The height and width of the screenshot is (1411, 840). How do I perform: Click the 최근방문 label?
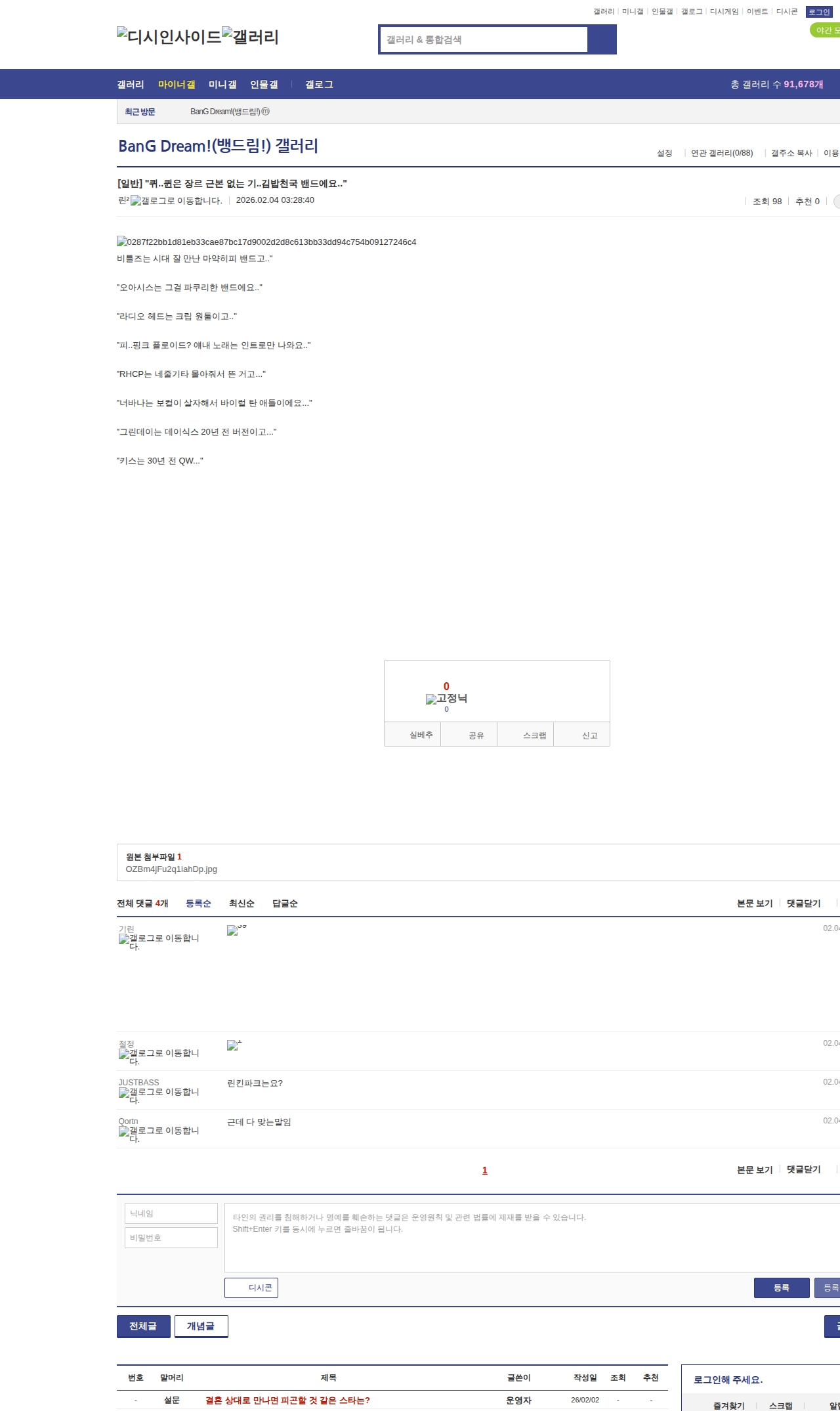coord(140,112)
